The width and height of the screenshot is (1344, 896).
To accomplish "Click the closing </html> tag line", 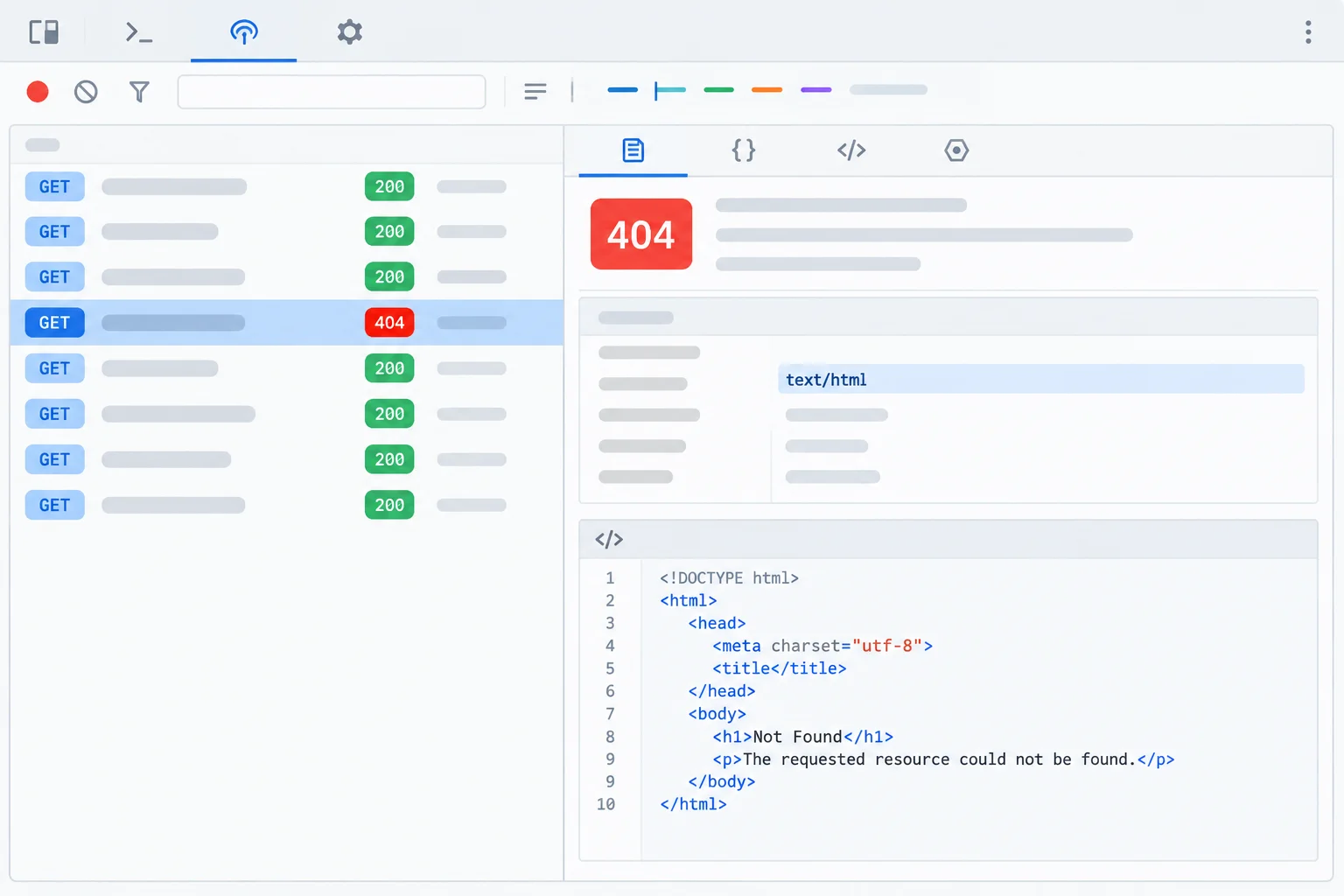I will pyautogui.click(x=693, y=804).
